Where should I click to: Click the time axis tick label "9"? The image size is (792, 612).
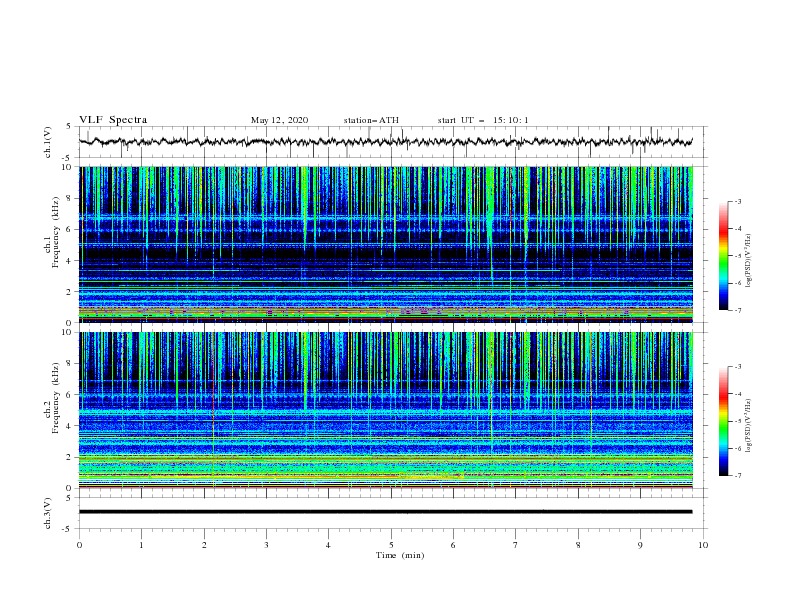point(640,545)
